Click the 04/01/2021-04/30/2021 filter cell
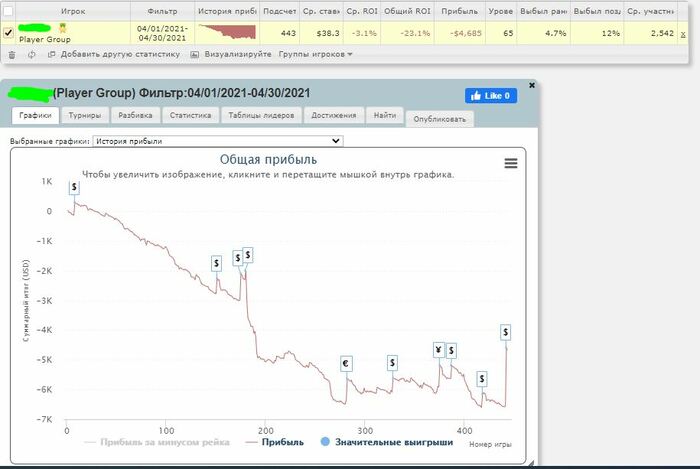 [162, 33]
